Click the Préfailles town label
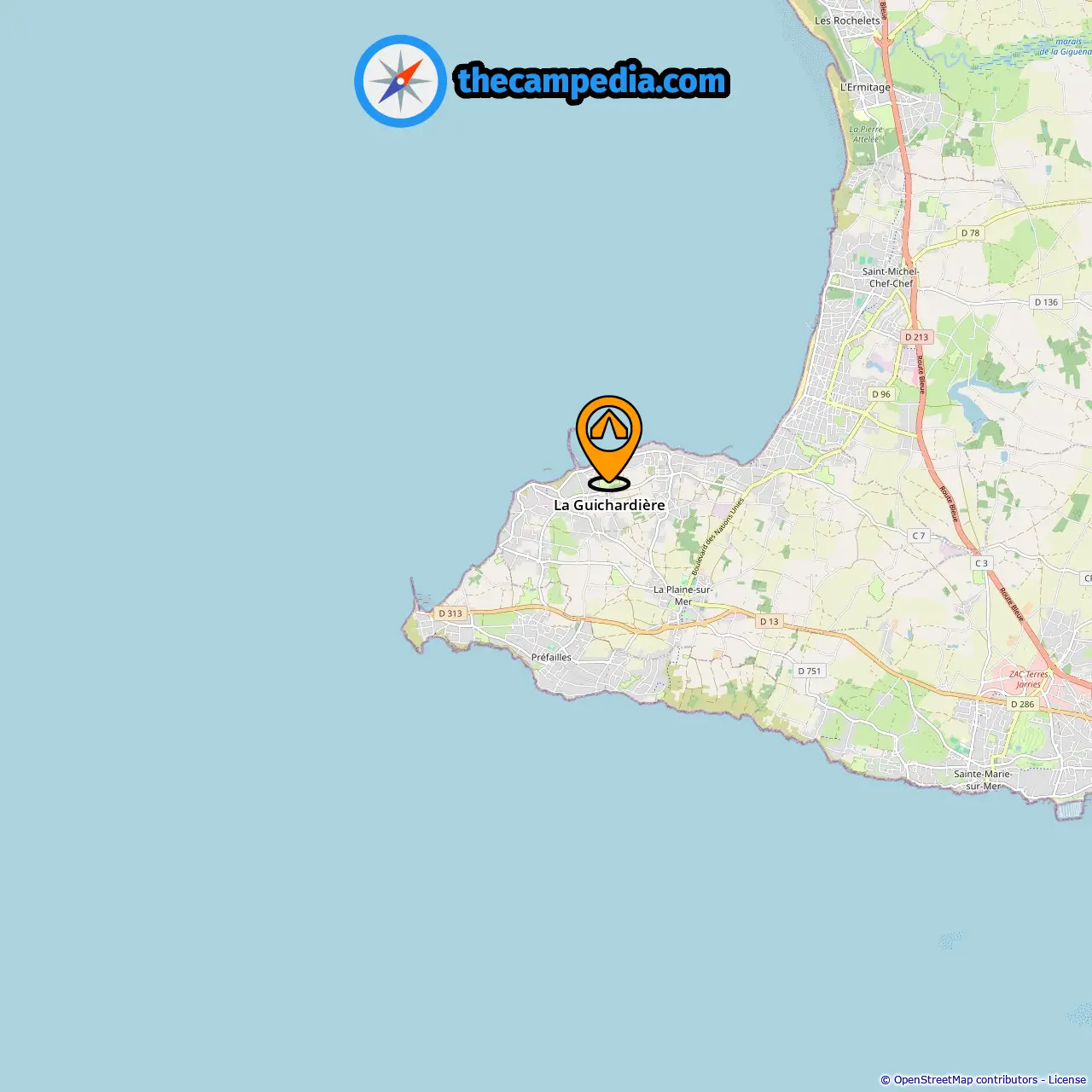The height and width of the screenshot is (1092, 1092). pyautogui.click(x=551, y=657)
